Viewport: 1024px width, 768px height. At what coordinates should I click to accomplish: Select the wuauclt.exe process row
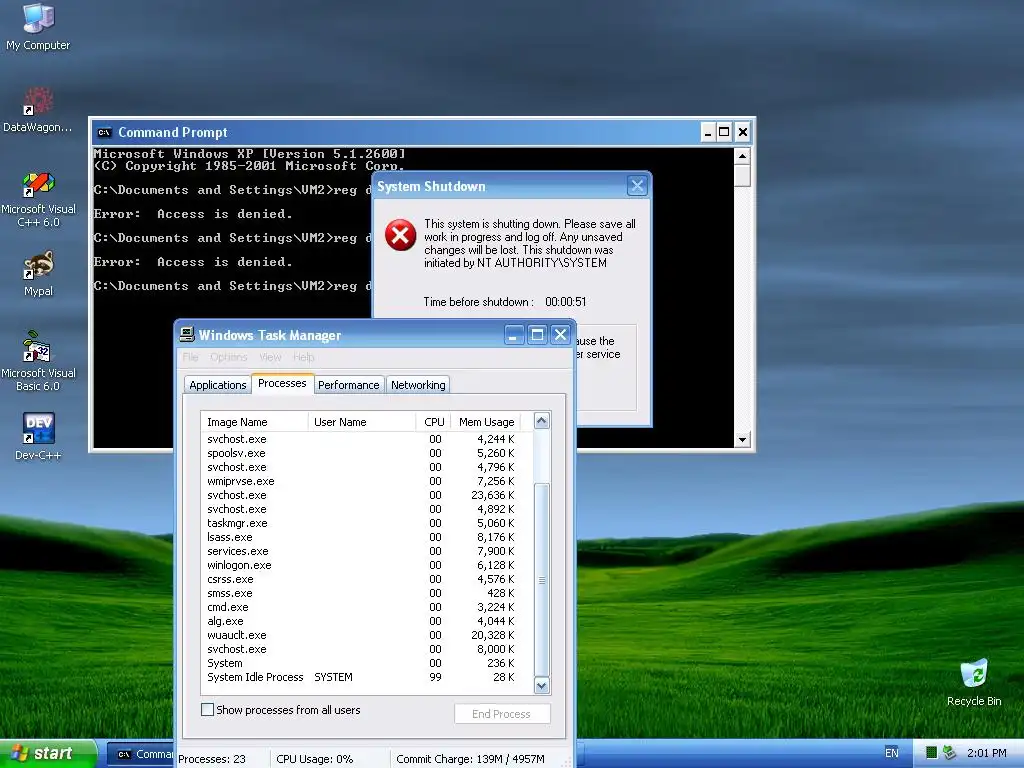(366, 635)
